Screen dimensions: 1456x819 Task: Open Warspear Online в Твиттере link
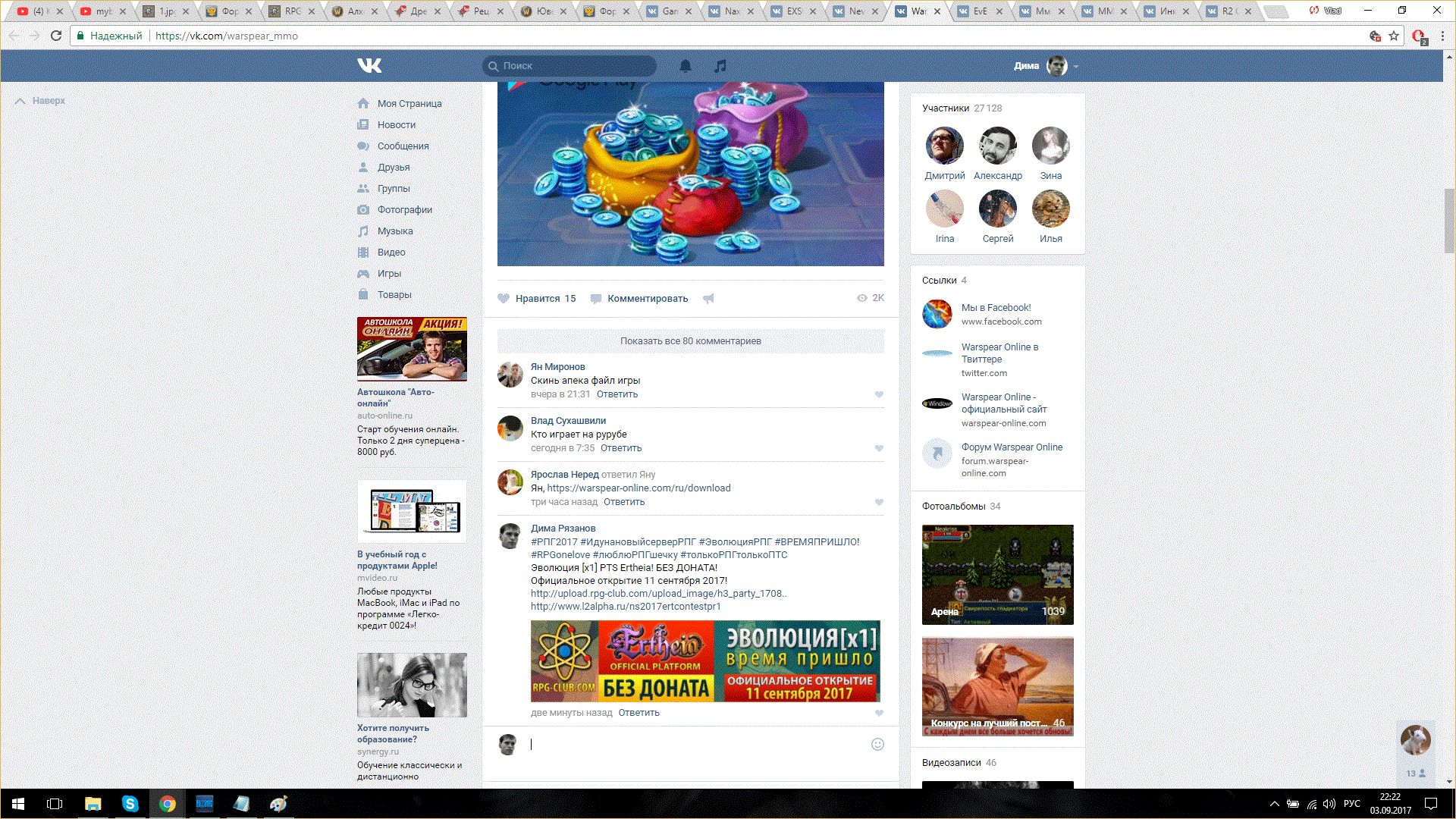(x=999, y=353)
